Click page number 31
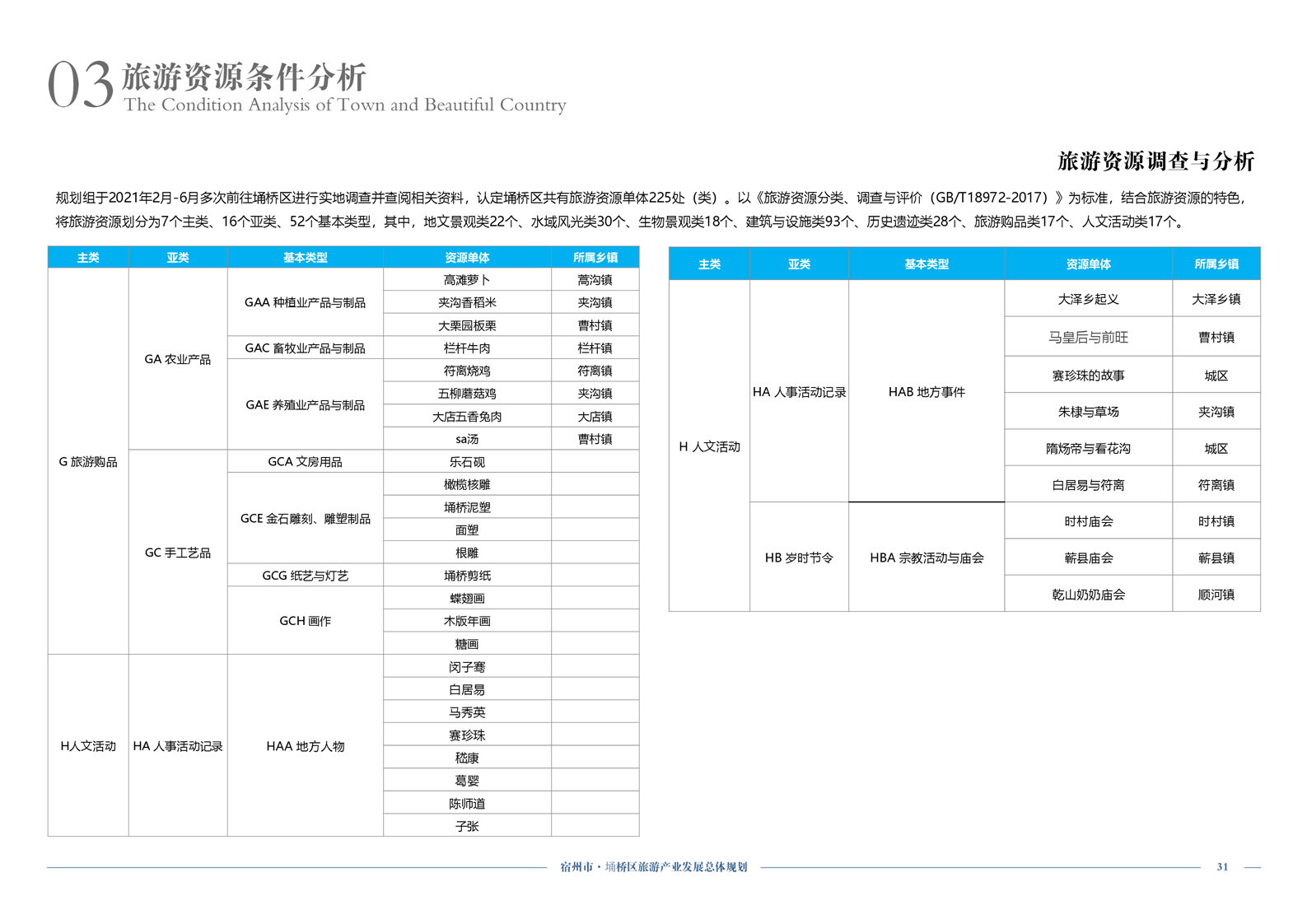This screenshot has width=1307, height=924. [x=1222, y=866]
